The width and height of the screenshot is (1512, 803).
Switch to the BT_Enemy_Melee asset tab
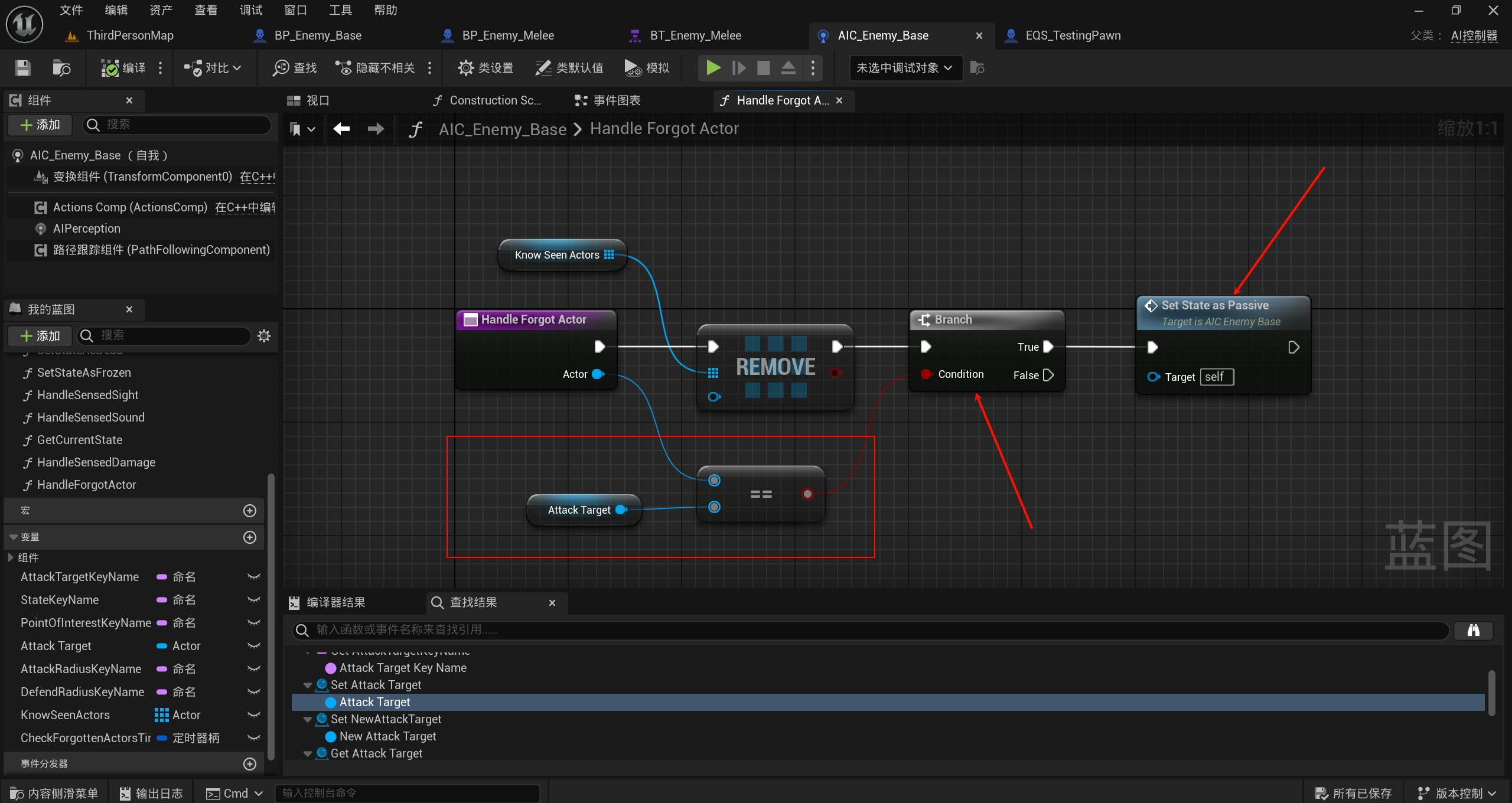click(695, 35)
